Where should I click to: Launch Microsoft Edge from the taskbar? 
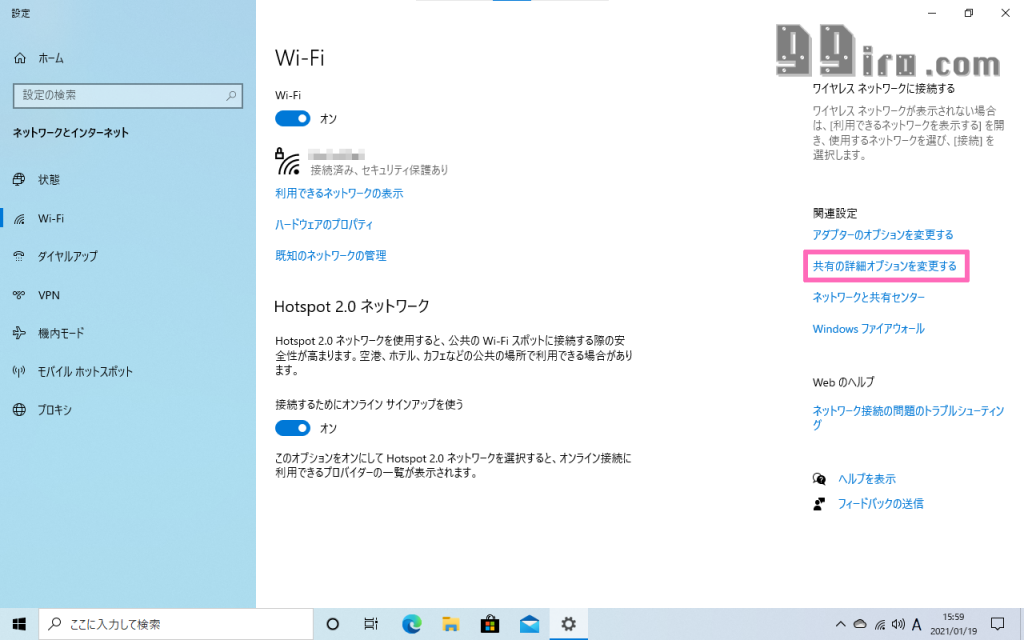411,624
